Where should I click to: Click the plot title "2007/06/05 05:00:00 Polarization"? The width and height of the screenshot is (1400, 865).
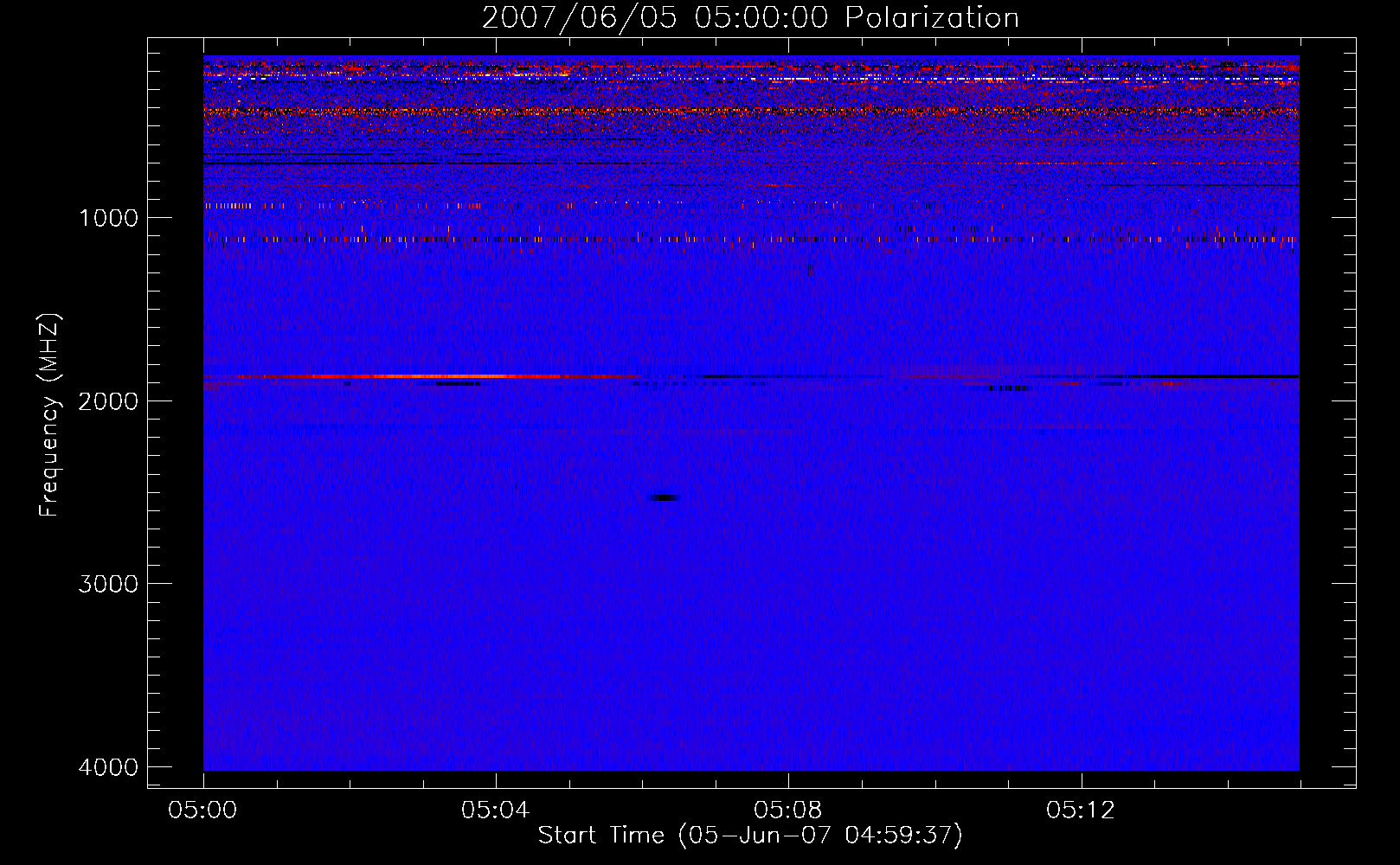pos(750,18)
